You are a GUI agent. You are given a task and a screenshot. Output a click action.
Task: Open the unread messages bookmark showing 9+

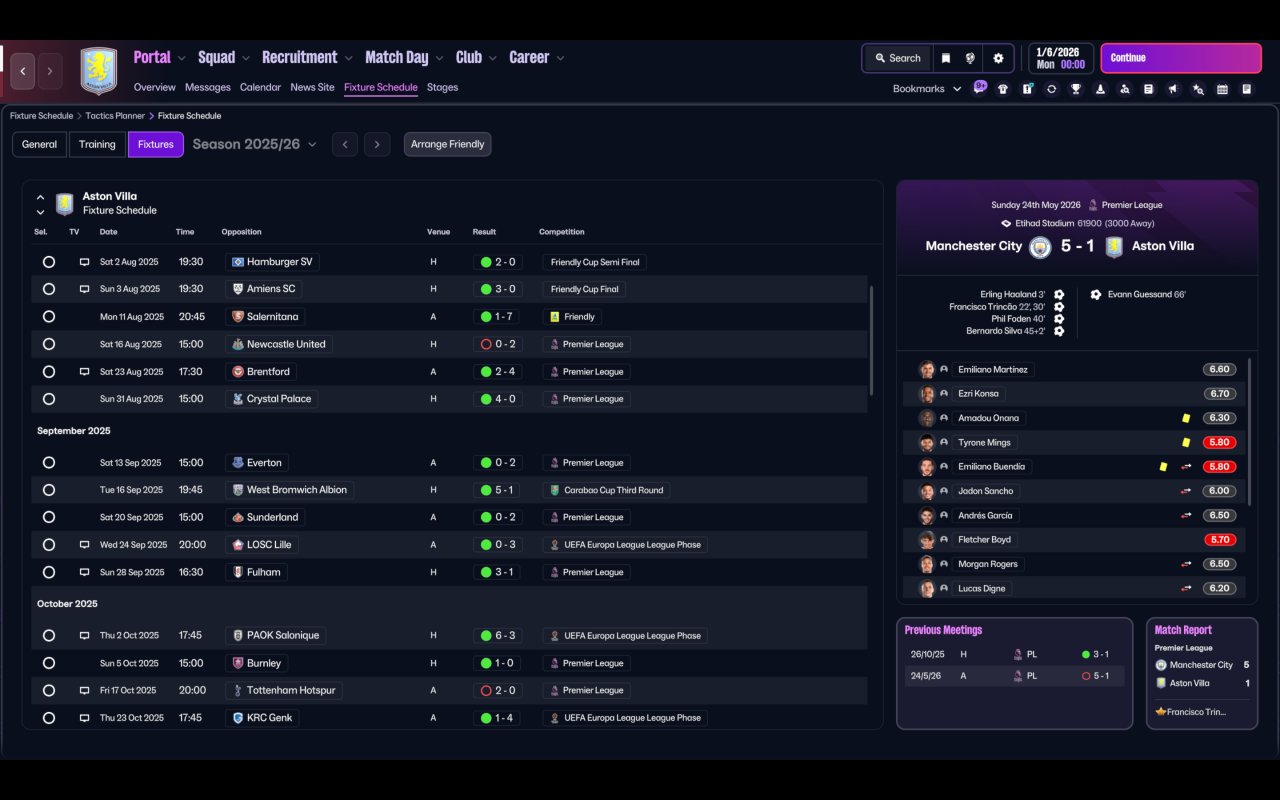coord(980,88)
